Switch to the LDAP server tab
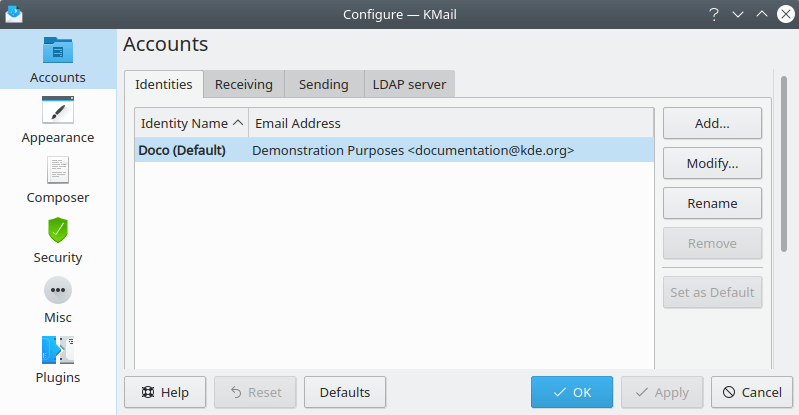 point(409,85)
